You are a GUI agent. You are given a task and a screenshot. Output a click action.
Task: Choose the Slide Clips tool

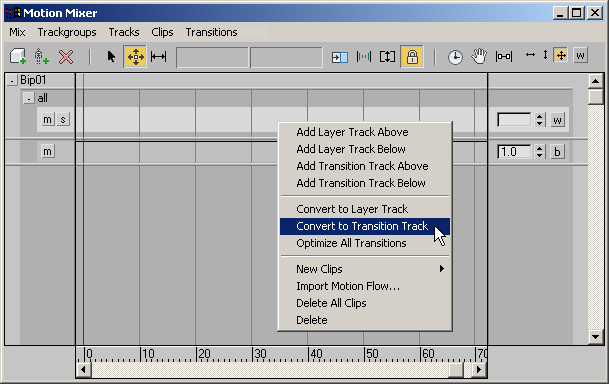coord(158,57)
